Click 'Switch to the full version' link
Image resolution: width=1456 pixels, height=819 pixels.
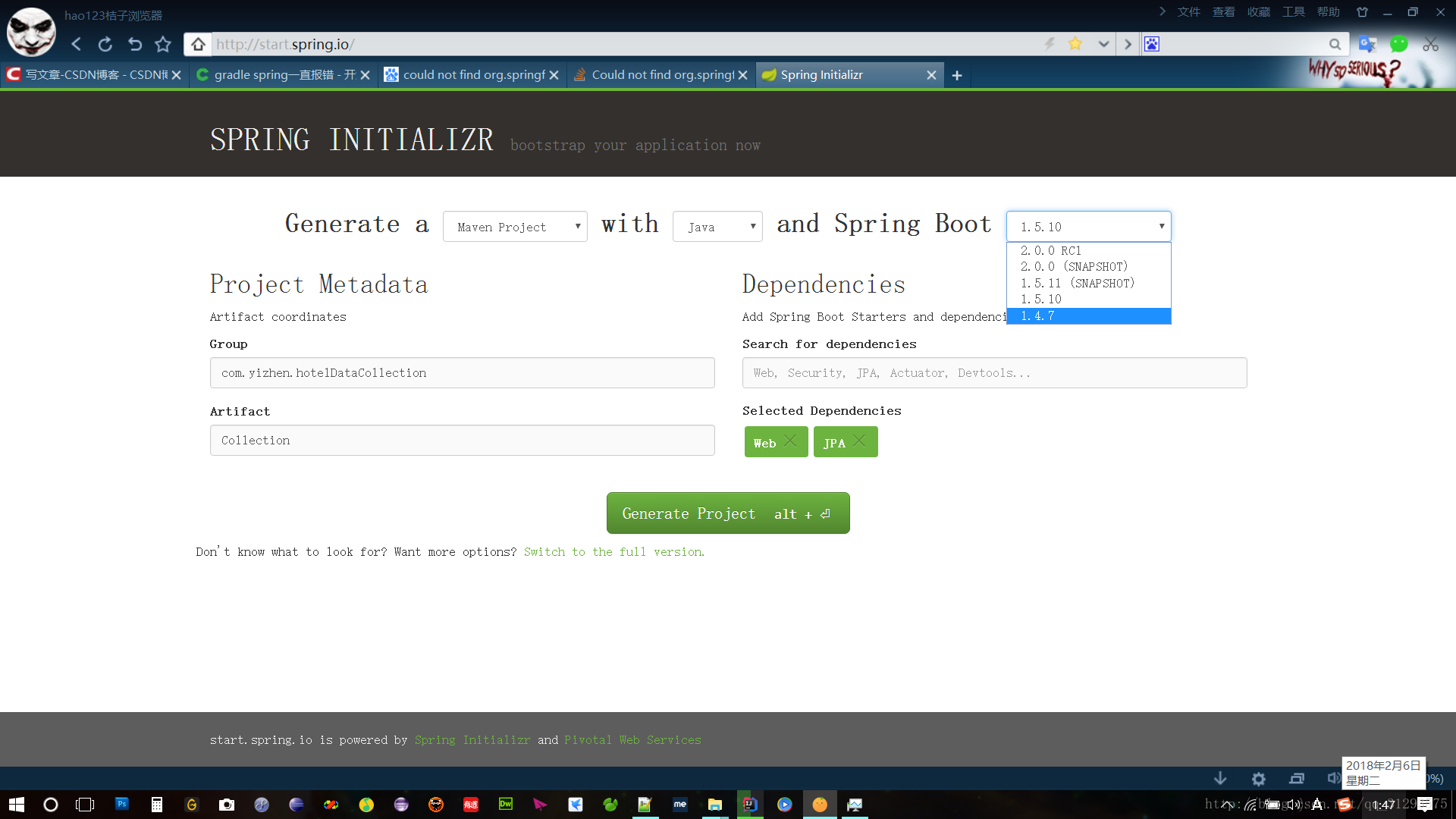click(613, 552)
